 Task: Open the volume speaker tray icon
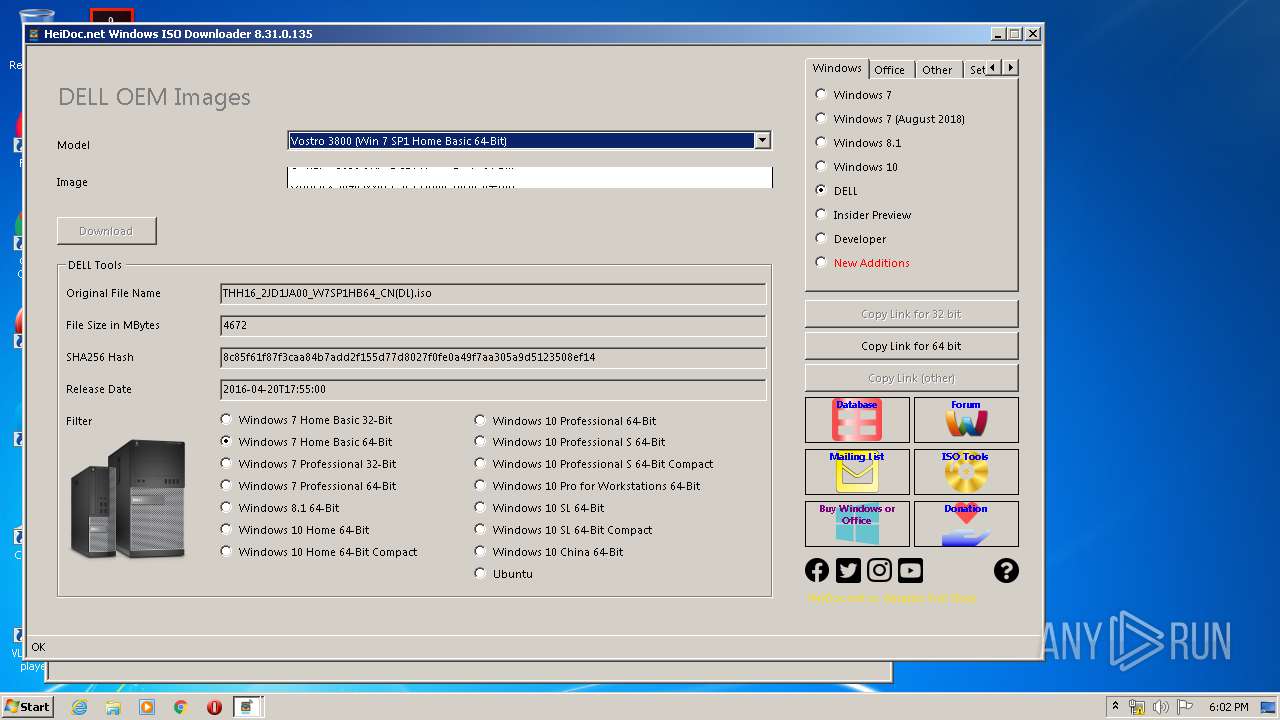[1161, 707]
